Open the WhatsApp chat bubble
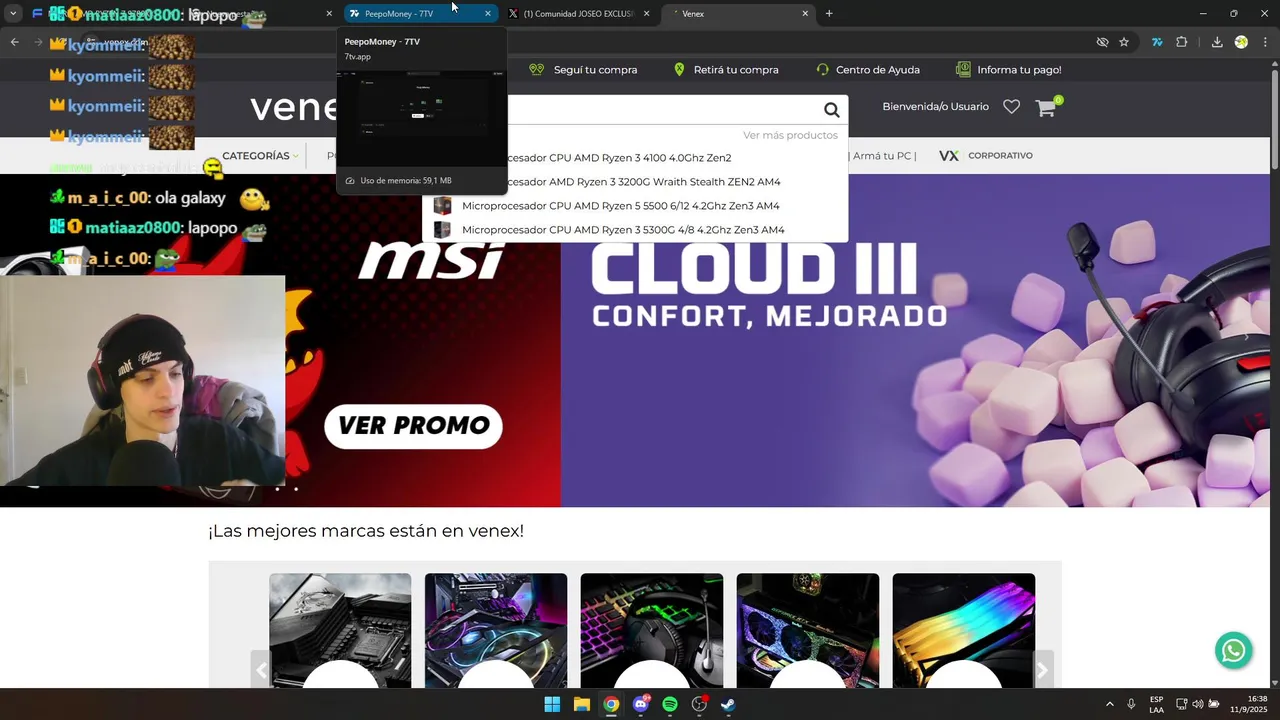1280x720 pixels. [1233, 651]
